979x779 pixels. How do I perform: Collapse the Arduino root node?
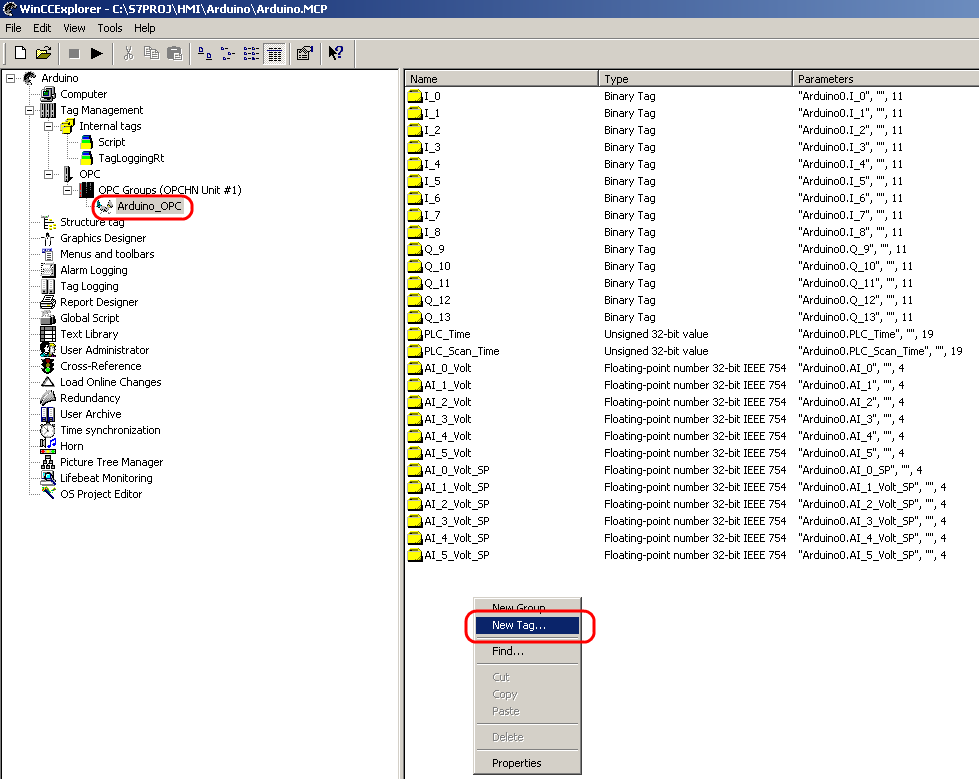pos(11,78)
